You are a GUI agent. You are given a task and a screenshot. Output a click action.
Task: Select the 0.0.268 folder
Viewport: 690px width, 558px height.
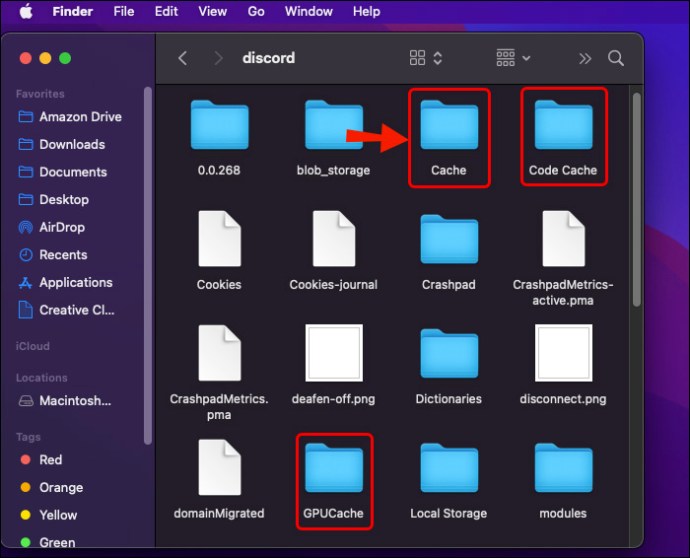pyautogui.click(x=219, y=138)
